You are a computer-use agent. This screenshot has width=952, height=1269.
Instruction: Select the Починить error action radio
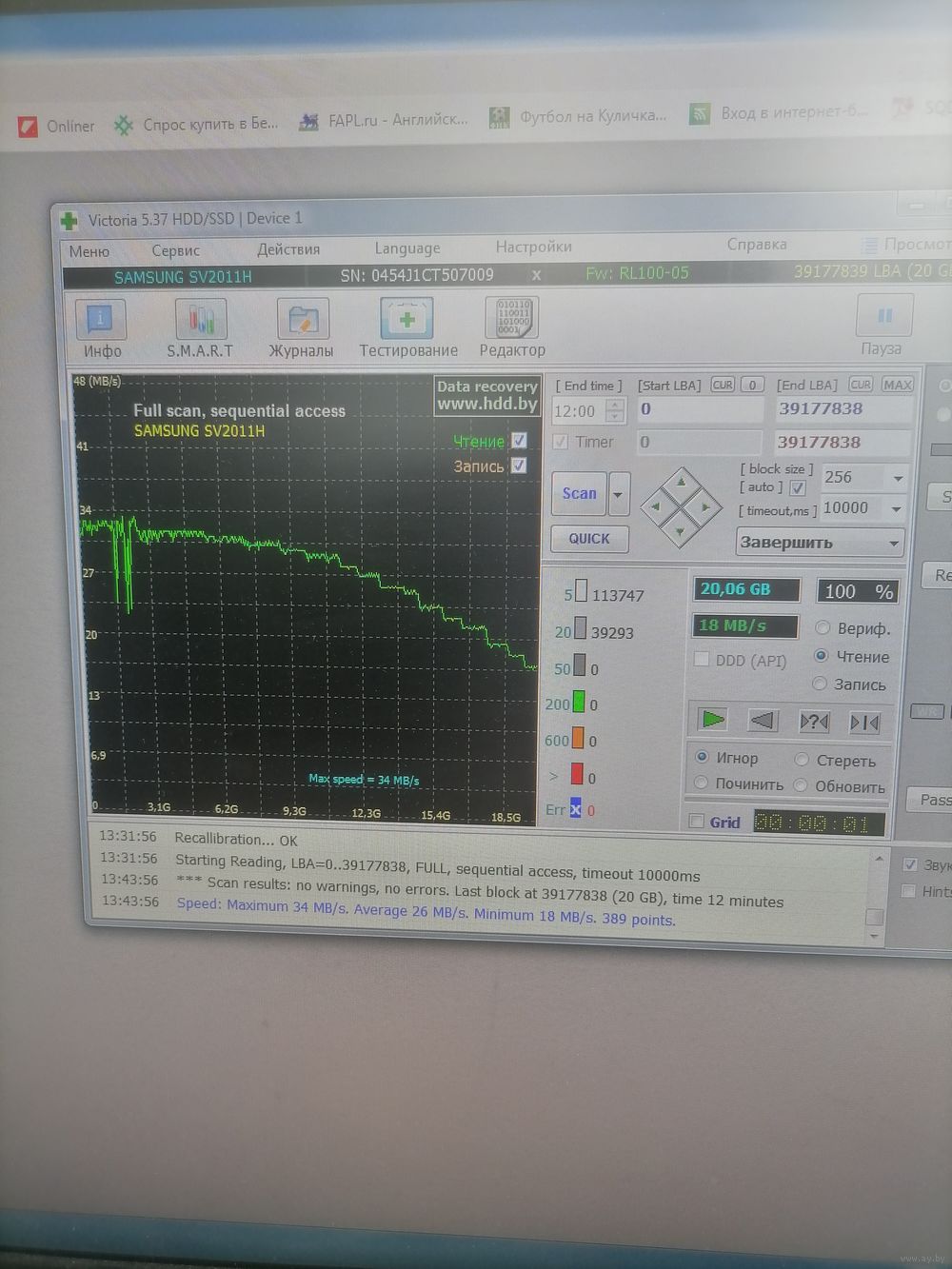pyautogui.click(x=701, y=783)
